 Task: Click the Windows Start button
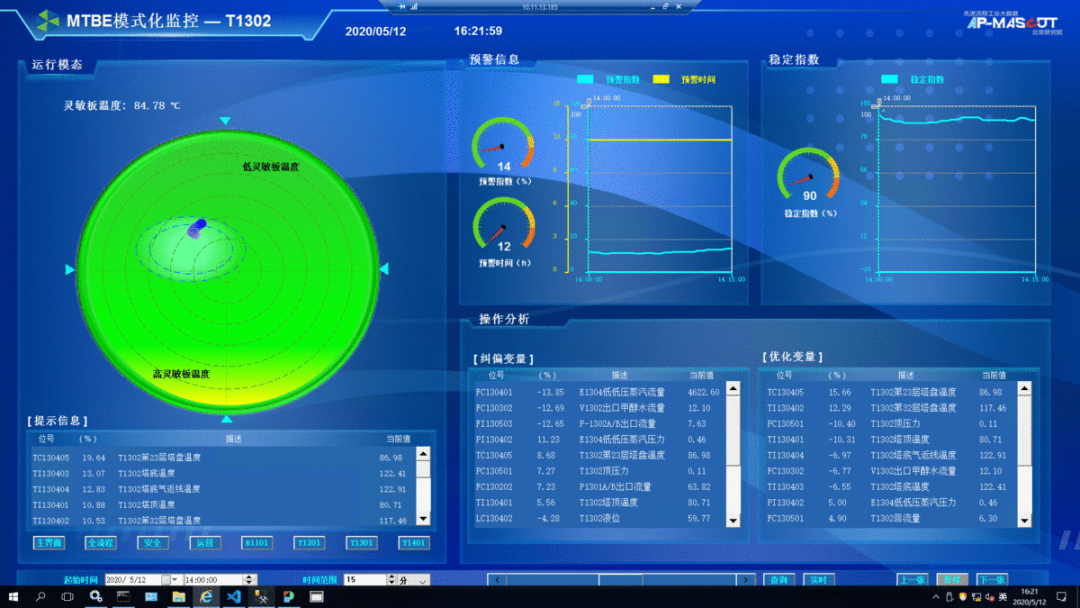(x=13, y=597)
